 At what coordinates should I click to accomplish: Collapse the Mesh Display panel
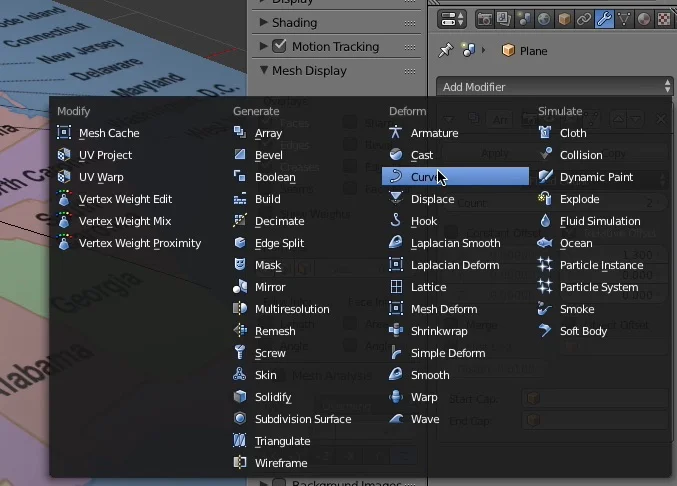[x=264, y=70]
